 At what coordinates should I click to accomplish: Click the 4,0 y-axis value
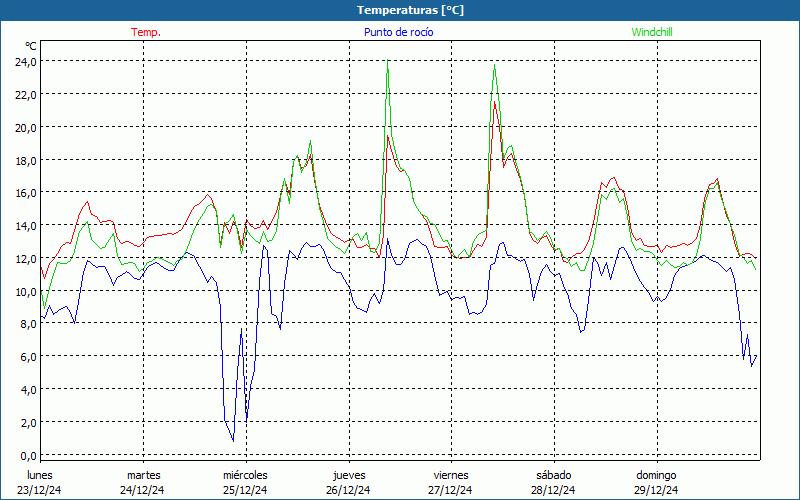tap(29, 390)
